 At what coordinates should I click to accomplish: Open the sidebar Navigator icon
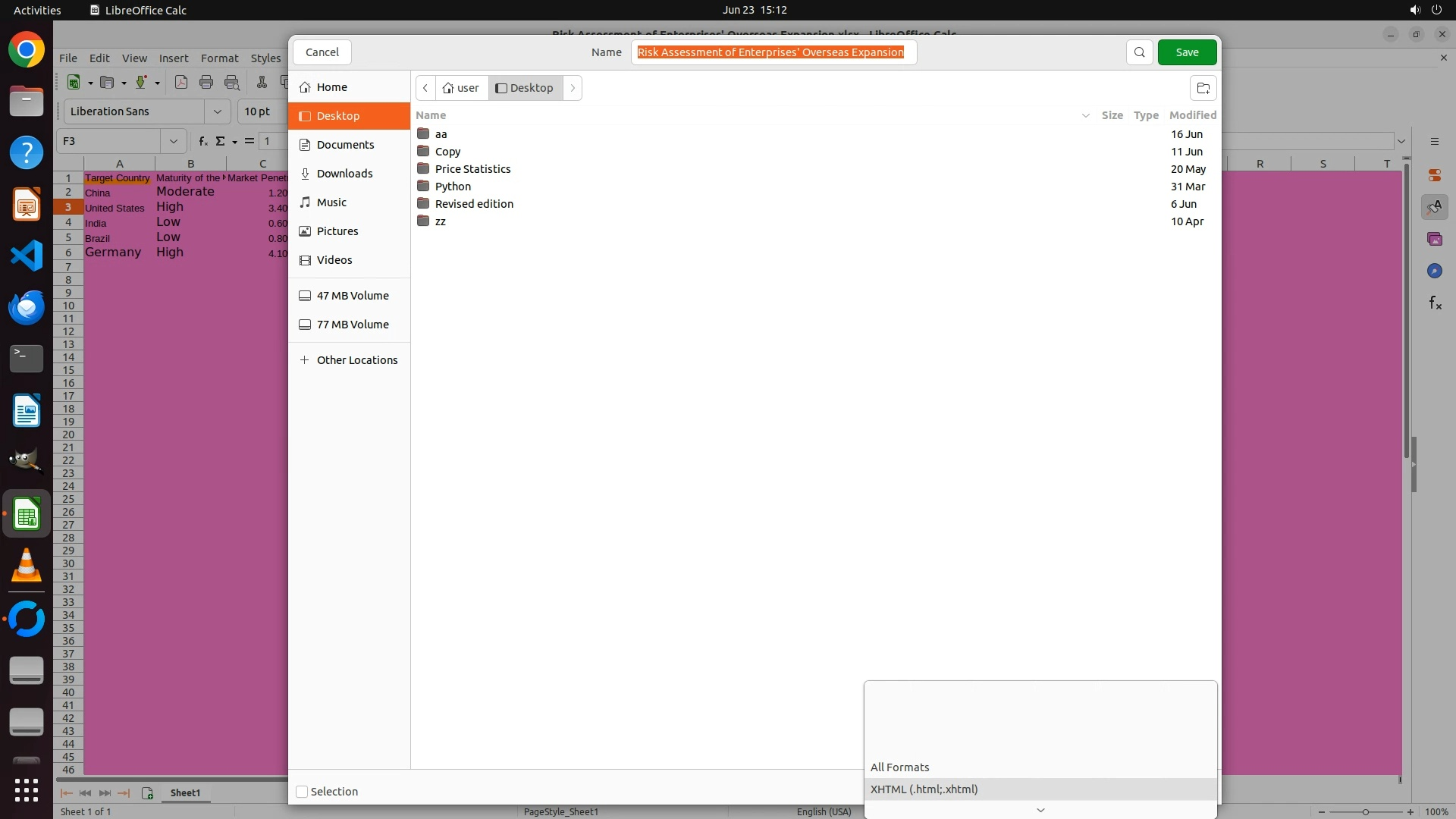tap(1434, 271)
